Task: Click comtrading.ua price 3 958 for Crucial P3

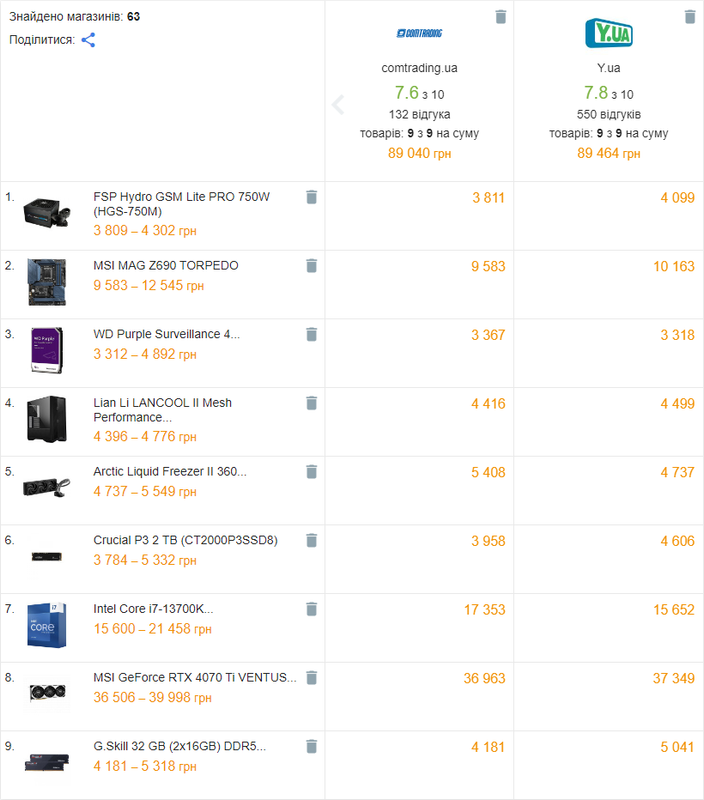Action: tap(488, 541)
